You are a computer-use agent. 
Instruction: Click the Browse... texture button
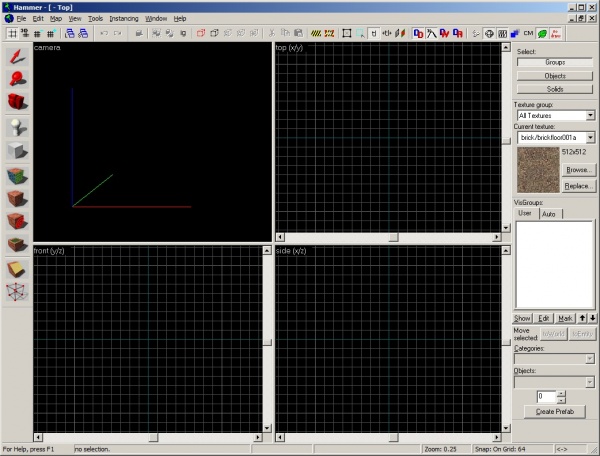(x=578, y=170)
